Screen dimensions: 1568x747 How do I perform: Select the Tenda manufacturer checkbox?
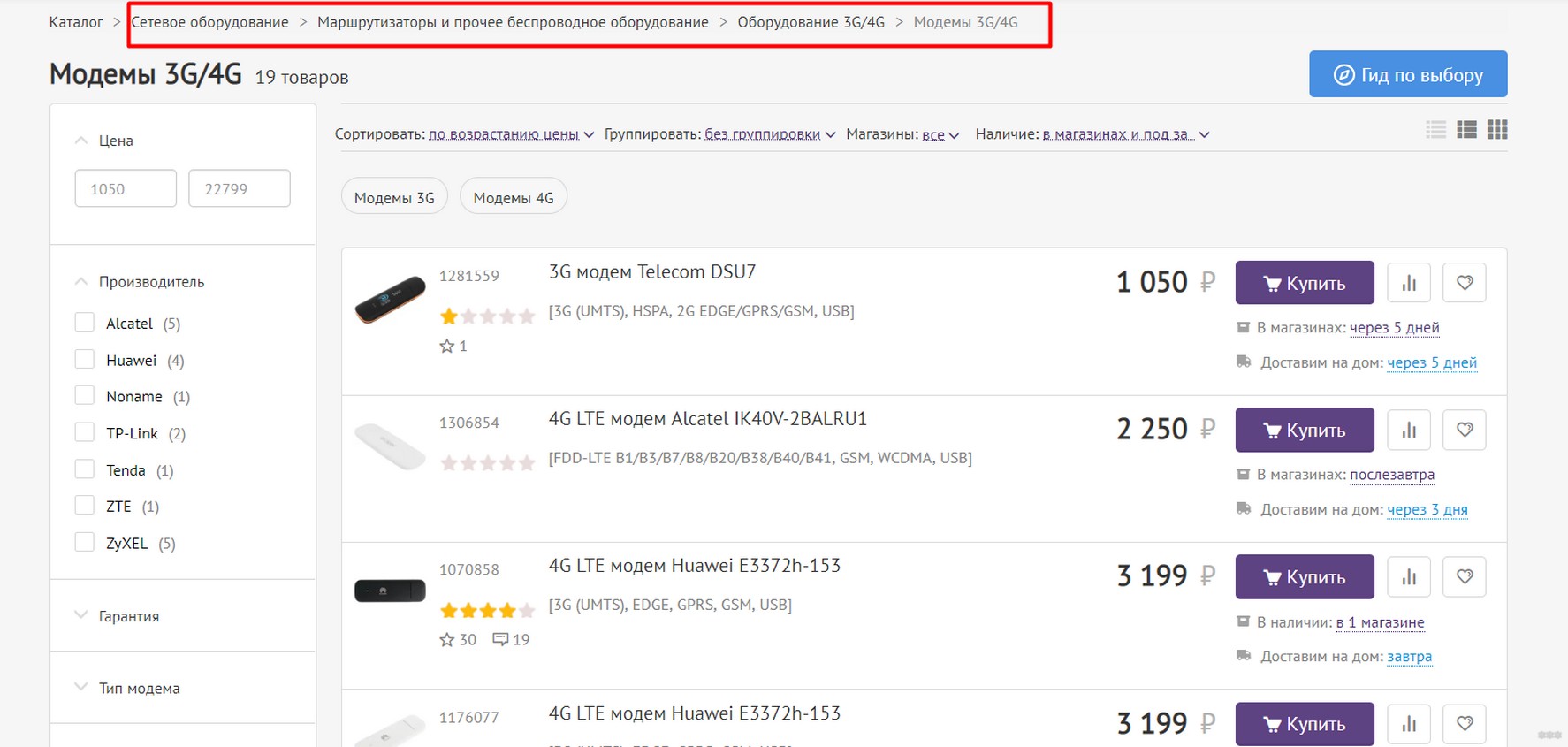(x=85, y=469)
